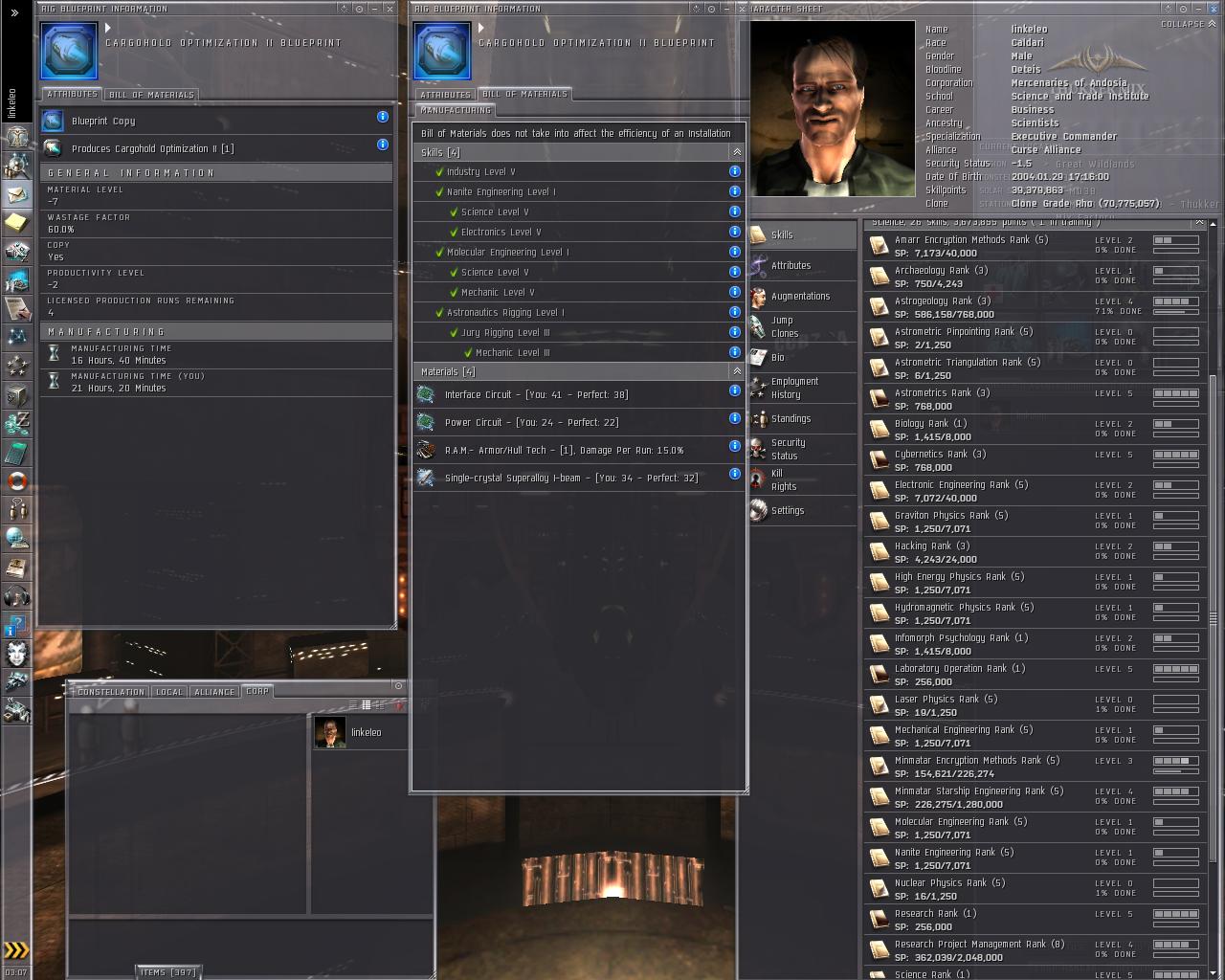This screenshot has width=1225, height=980.
Task: Open the cube assets icon in sidebar
Action: coord(16,395)
